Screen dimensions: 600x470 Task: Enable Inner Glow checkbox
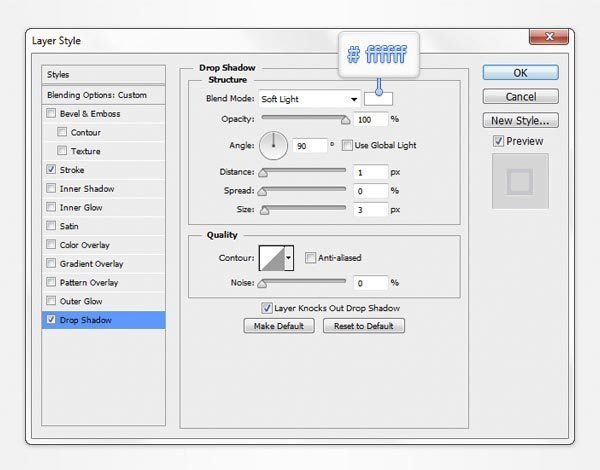point(51,207)
